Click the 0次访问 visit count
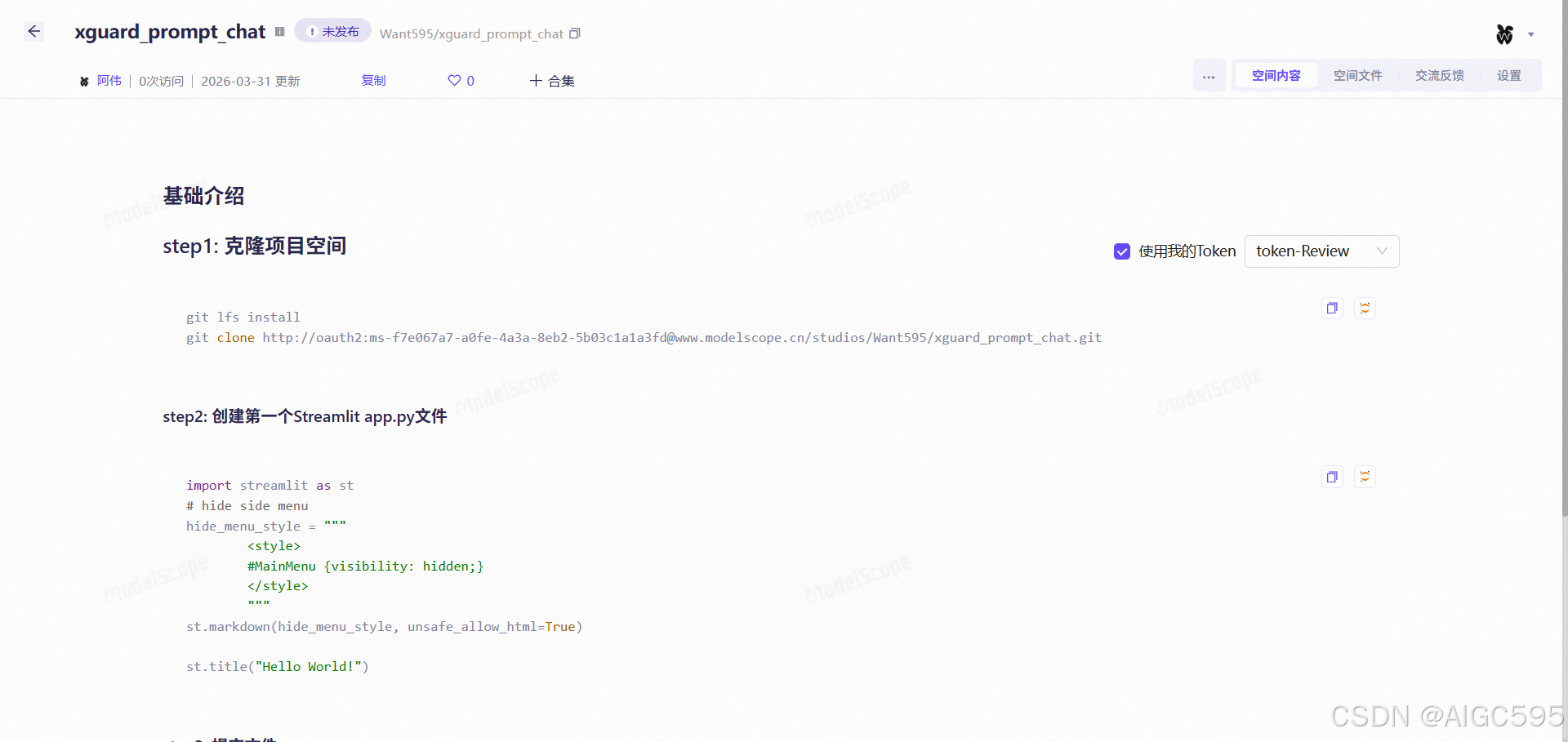This screenshot has height=742, width=1568. (x=161, y=81)
